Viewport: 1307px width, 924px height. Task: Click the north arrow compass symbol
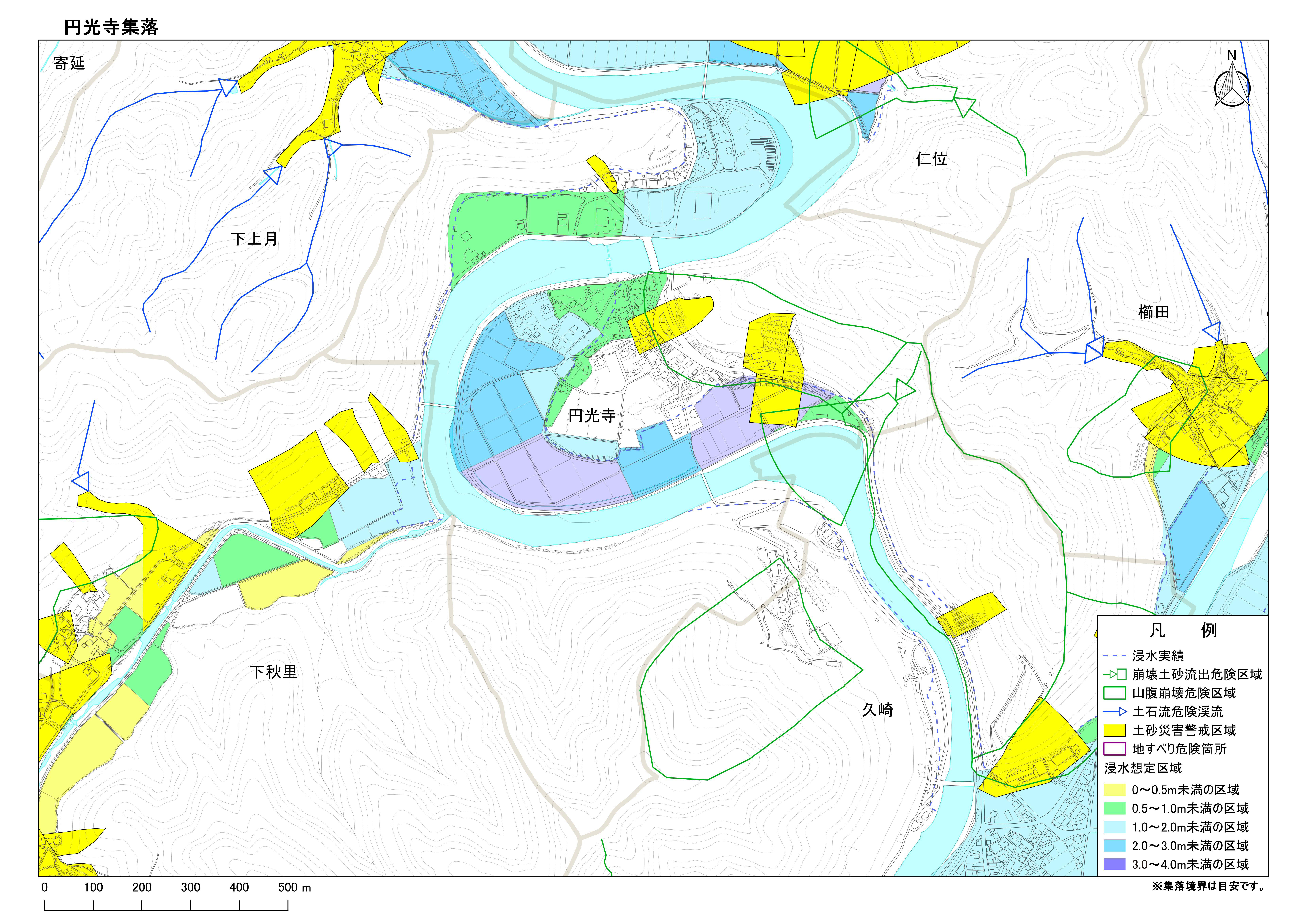[x=1233, y=84]
